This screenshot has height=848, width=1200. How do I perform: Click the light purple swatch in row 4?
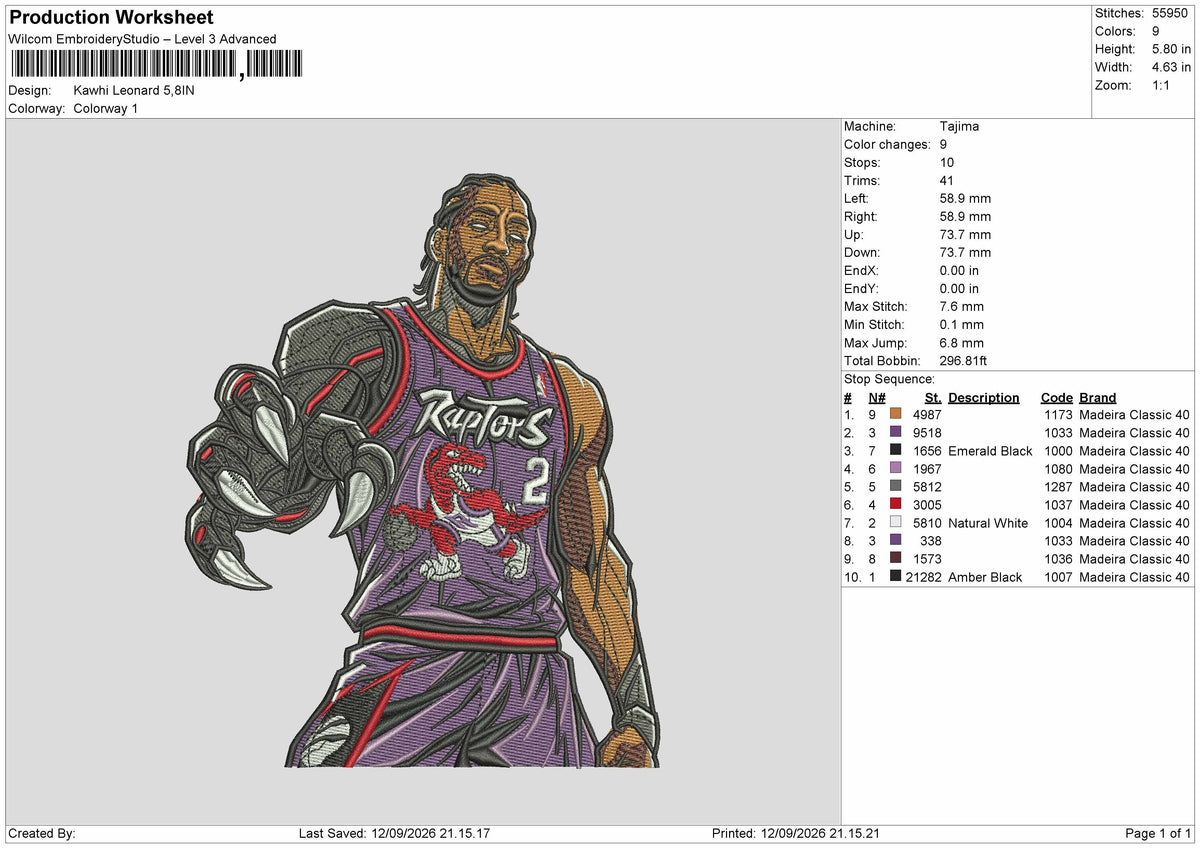[x=896, y=468]
